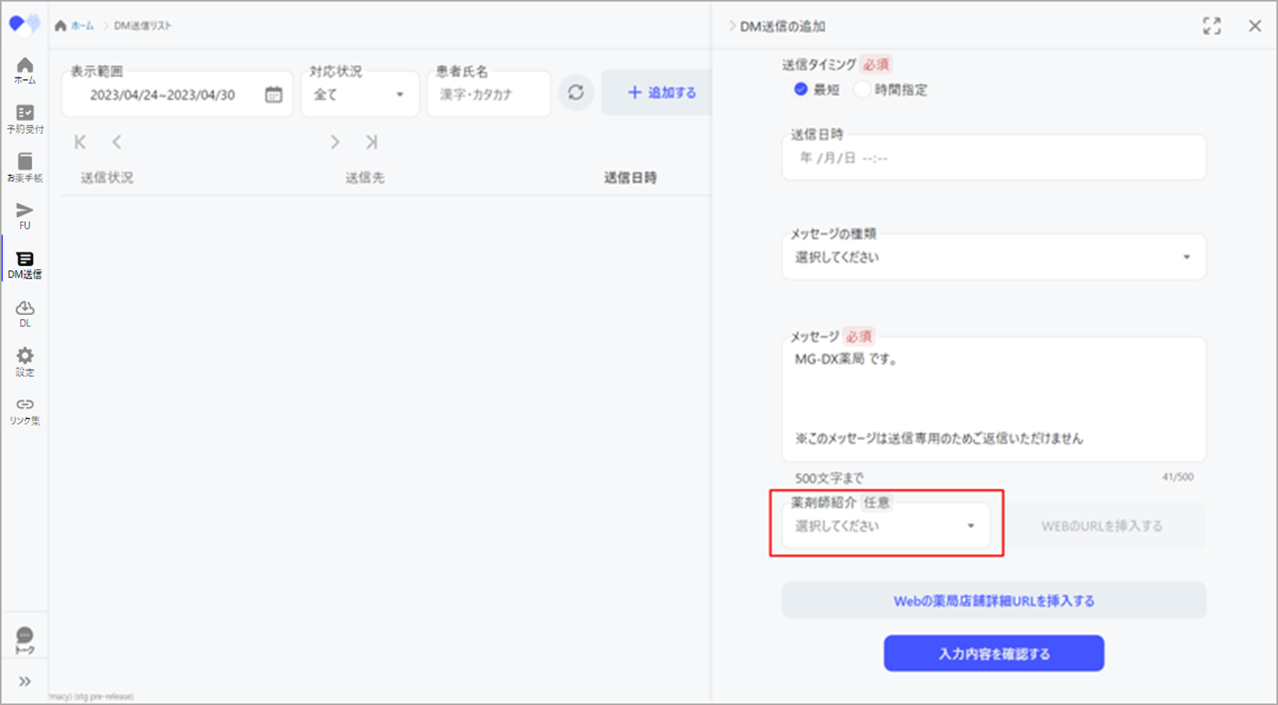The width and height of the screenshot is (1278, 705).
Task: Open the 薬剤師紹介 dropdown
Action: [x=885, y=526]
